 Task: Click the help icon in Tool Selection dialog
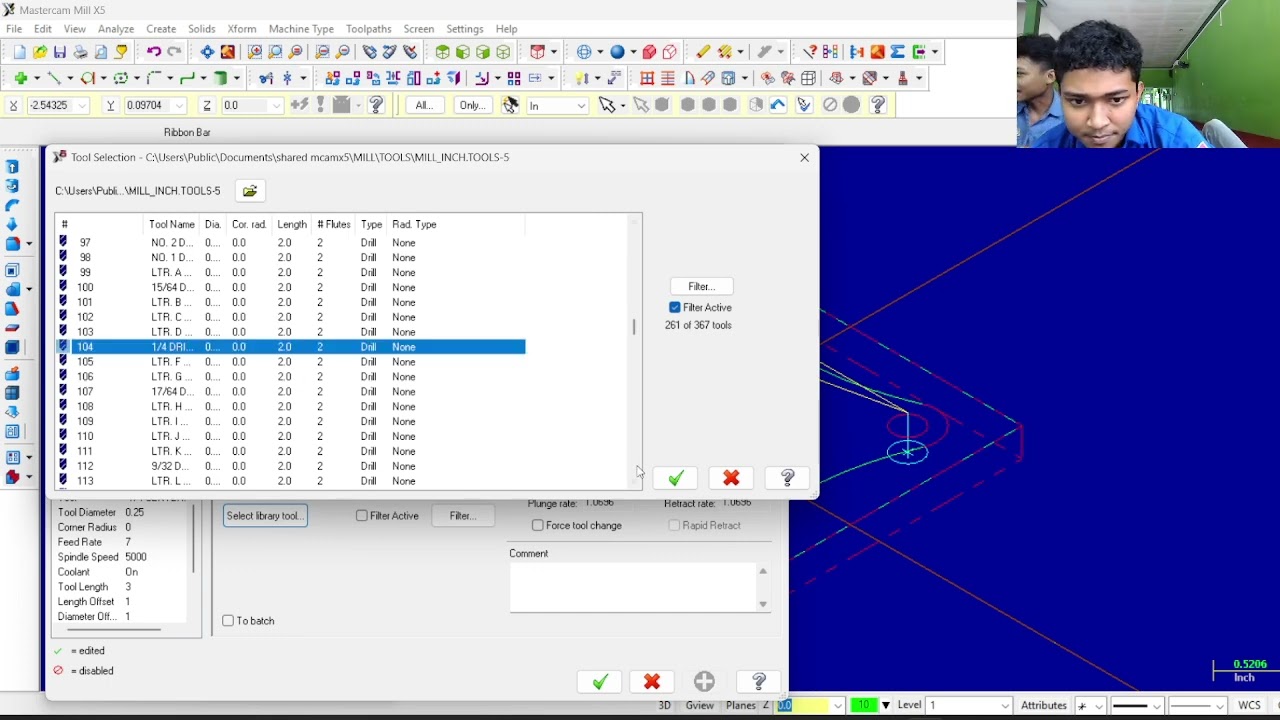(787, 479)
